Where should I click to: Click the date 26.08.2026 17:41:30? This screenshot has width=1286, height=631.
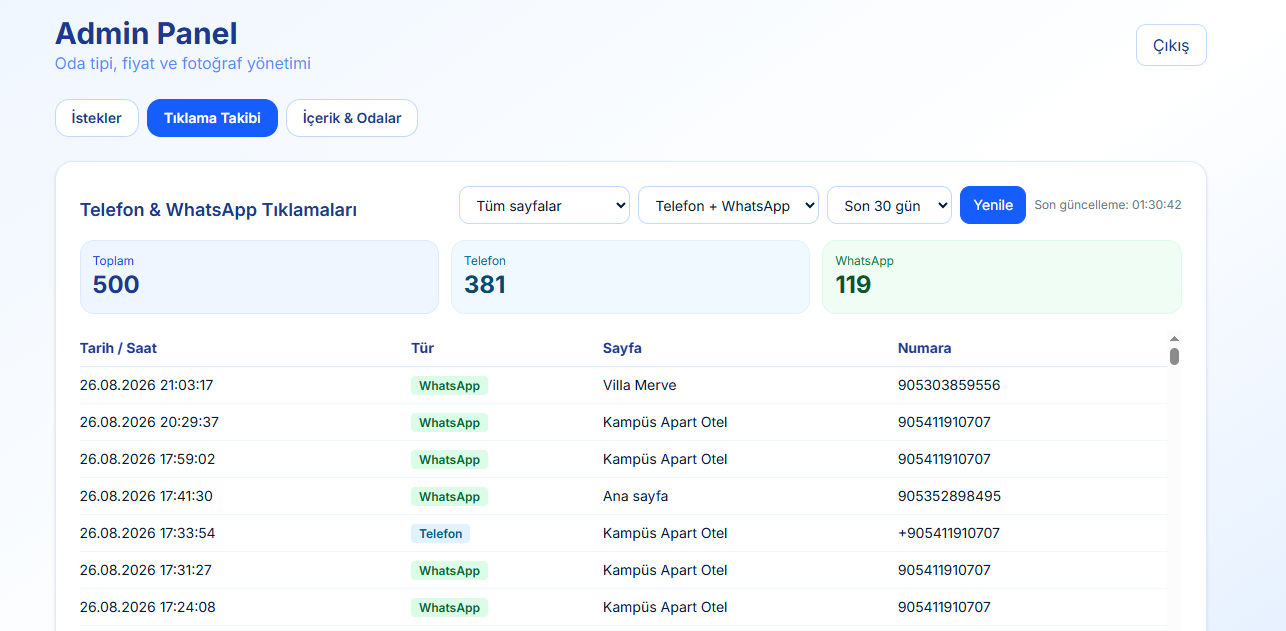coord(146,496)
